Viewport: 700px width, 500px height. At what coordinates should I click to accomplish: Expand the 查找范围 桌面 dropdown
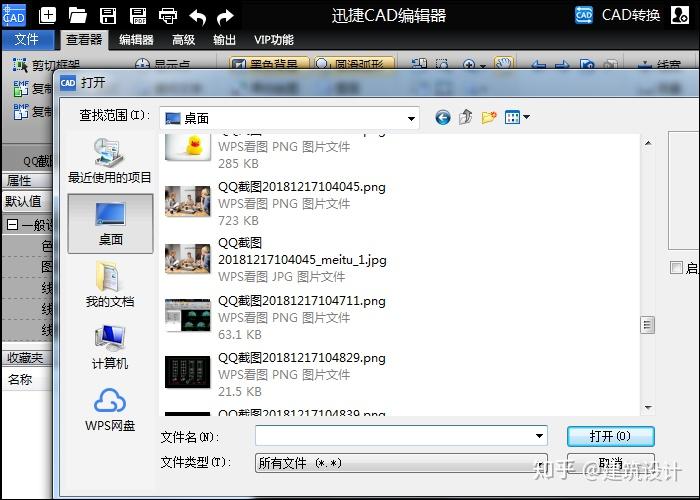[x=411, y=118]
